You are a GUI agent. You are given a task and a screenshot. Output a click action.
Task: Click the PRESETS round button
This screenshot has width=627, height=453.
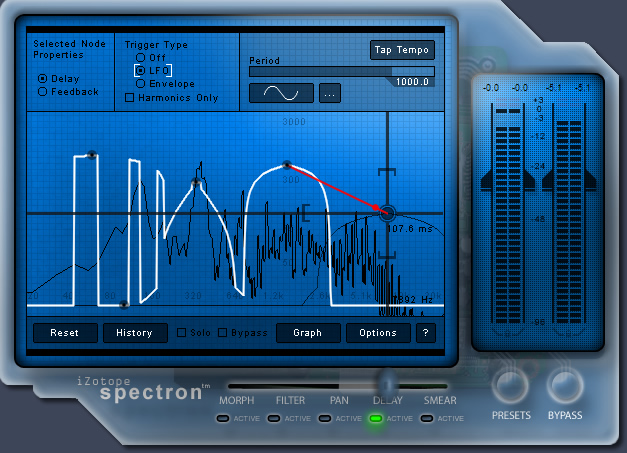(x=511, y=386)
